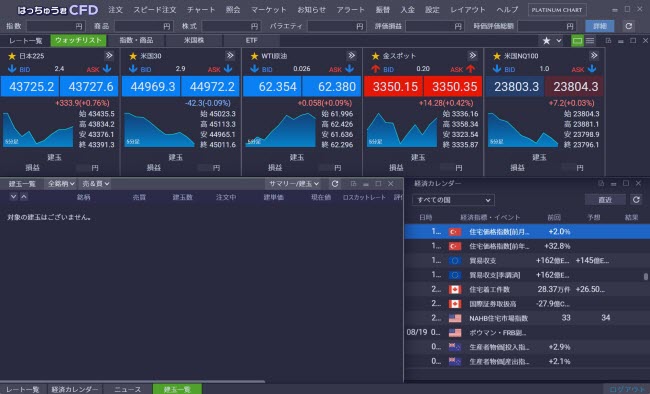The height and width of the screenshot is (394, 650).
Task: Click the economic calendar scrollbar thumb
Action: coord(645,276)
